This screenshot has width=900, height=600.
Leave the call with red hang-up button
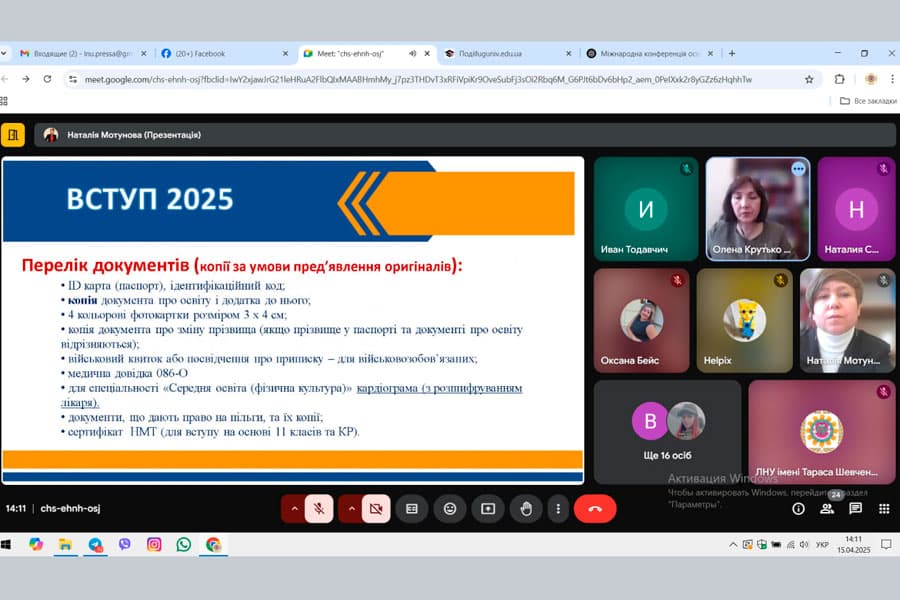595,509
